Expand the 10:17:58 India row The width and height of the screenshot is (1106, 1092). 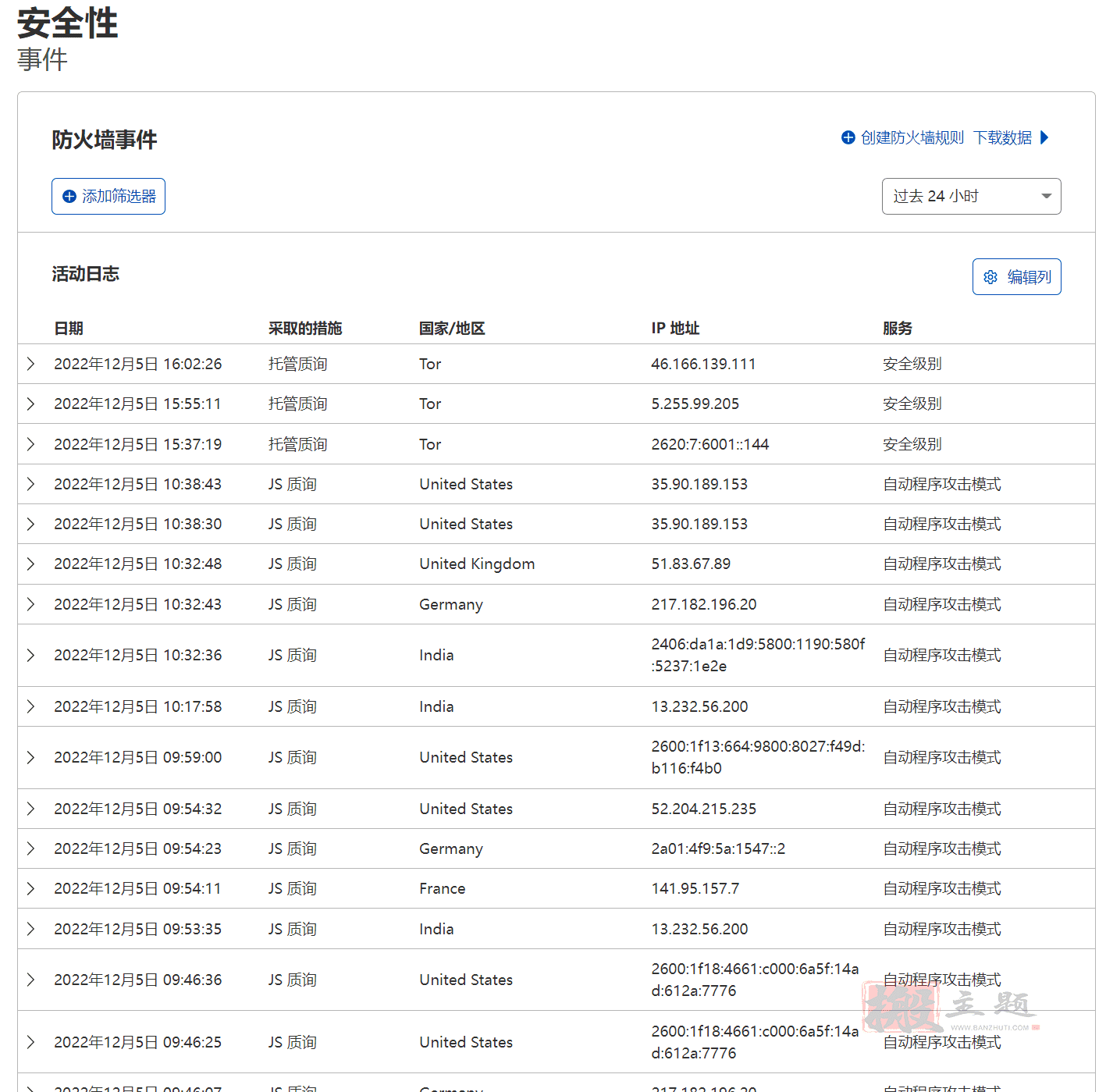[30, 706]
